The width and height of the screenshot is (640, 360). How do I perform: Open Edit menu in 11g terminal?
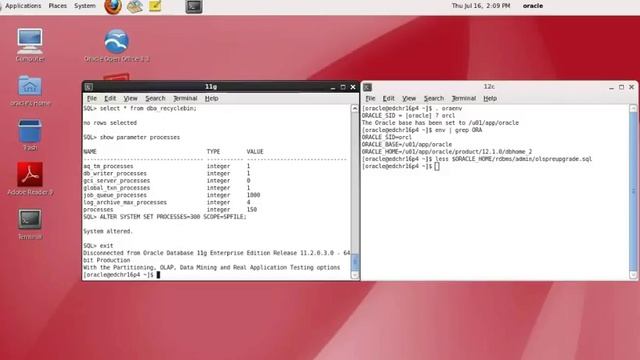[110, 98]
